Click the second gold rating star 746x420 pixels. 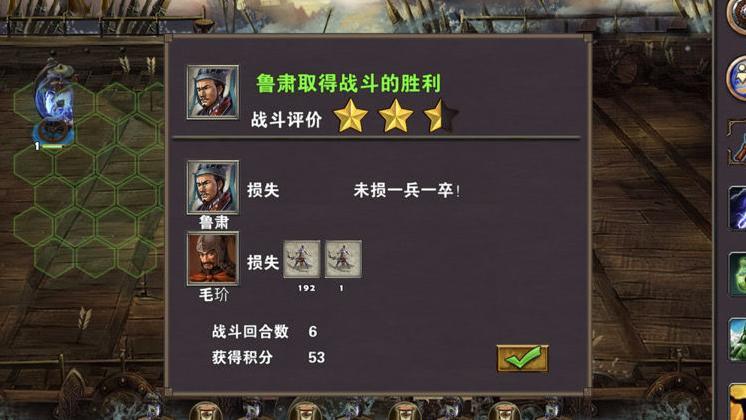coord(395,116)
